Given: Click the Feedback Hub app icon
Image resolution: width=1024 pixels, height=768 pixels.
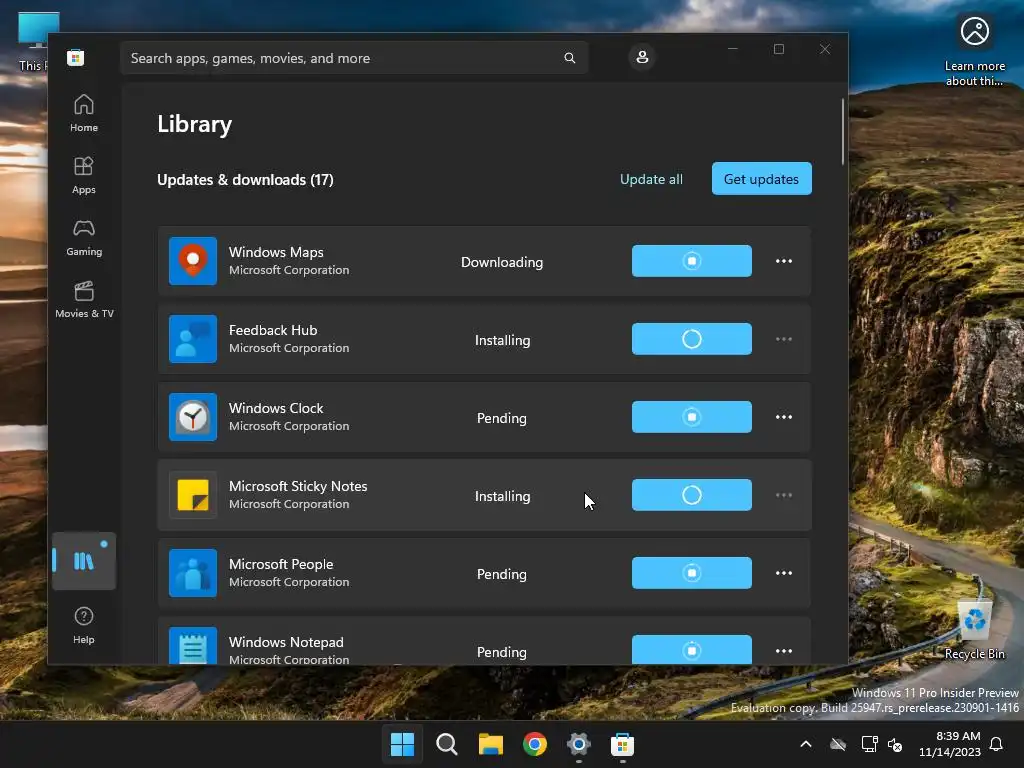Looking at the screenshot, I should click(x=193, y=339).
